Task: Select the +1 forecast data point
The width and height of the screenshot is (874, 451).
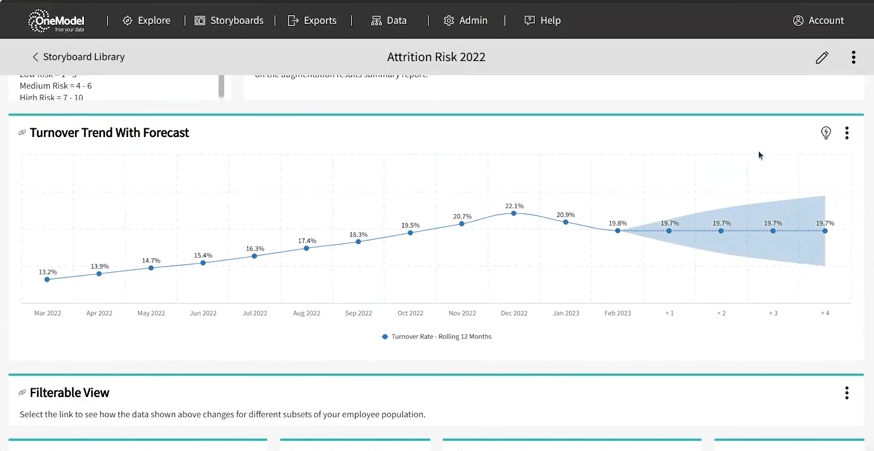Action: (x=669, y=231)
